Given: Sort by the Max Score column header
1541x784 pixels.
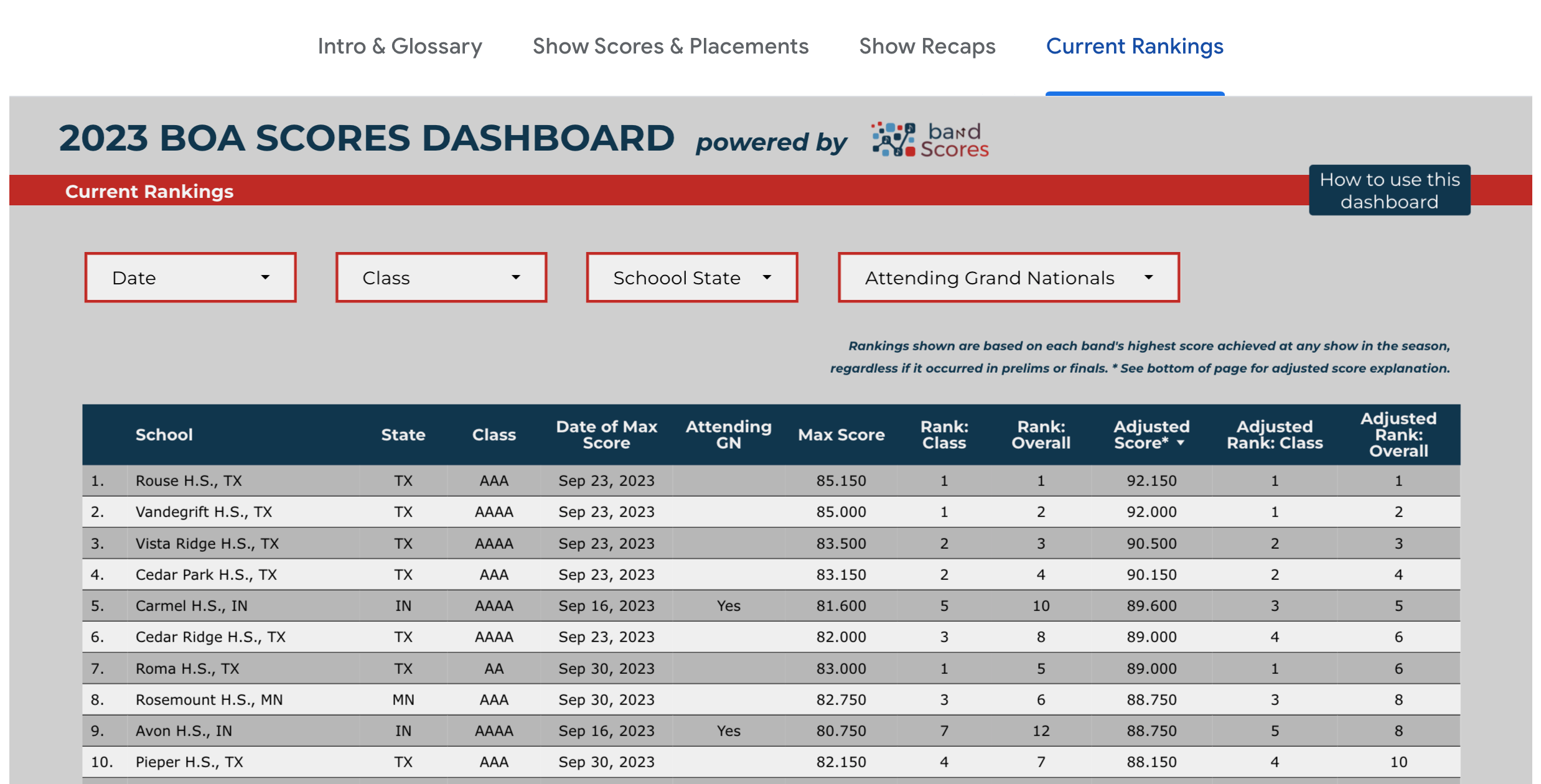Looking at the screenshot, I should [841, 435].
